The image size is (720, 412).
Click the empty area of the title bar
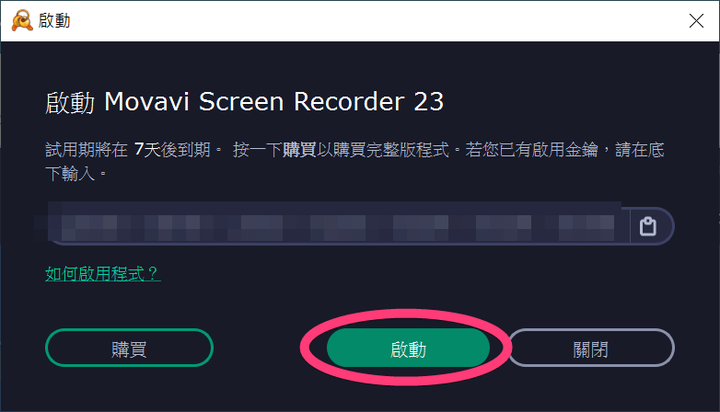point(367,21)
